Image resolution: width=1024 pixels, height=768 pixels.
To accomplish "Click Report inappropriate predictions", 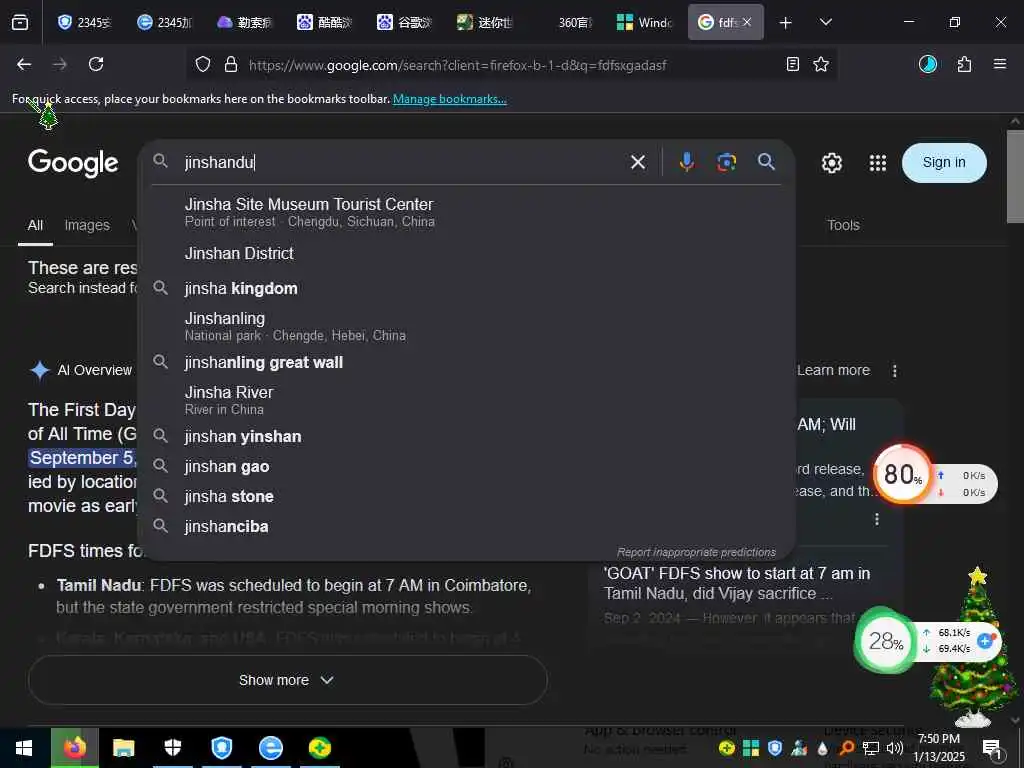I will (x=696, y=552).
